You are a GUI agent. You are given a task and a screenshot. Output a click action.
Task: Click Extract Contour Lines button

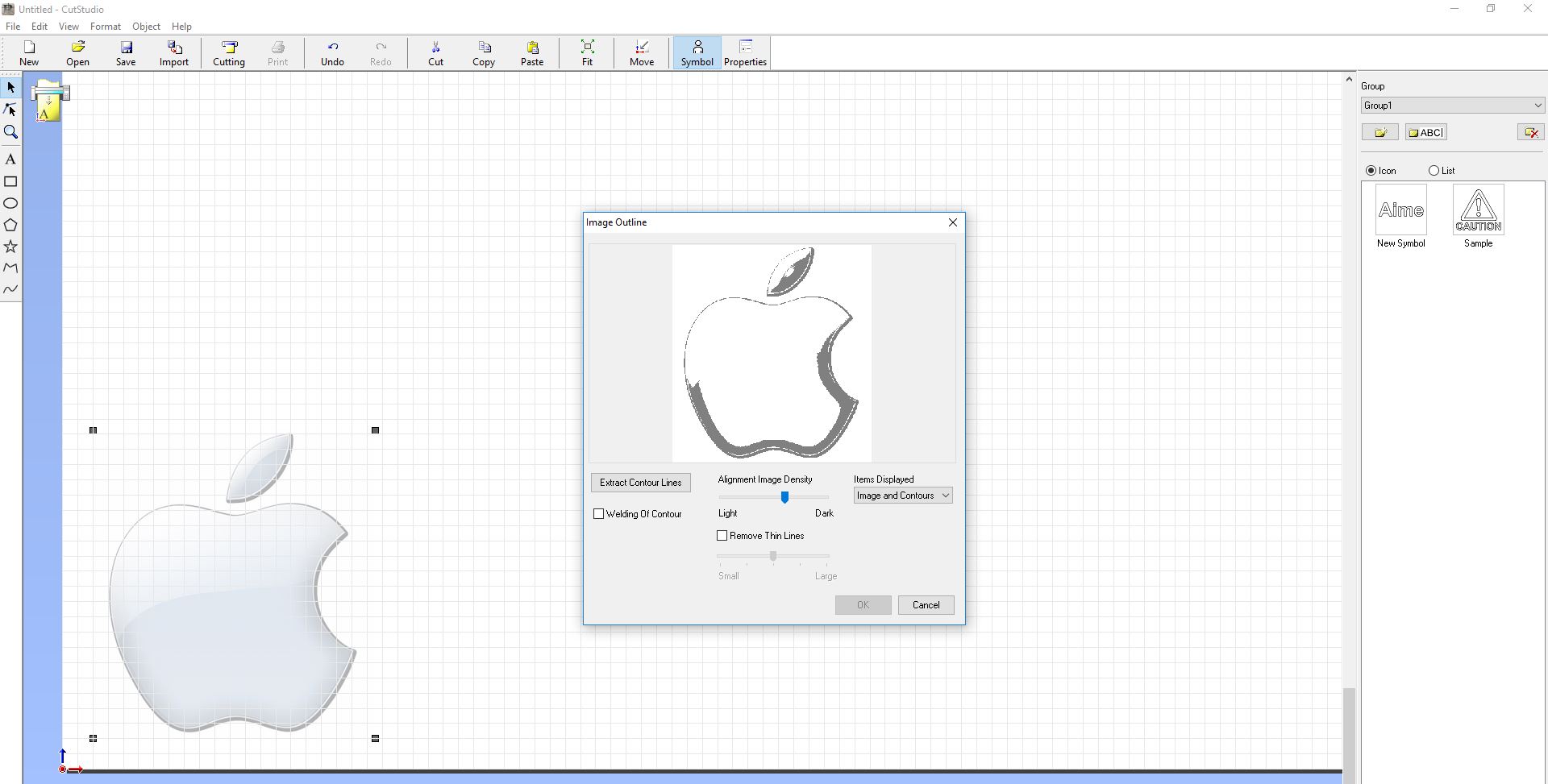pyautogui.click(x=641, y=483)
